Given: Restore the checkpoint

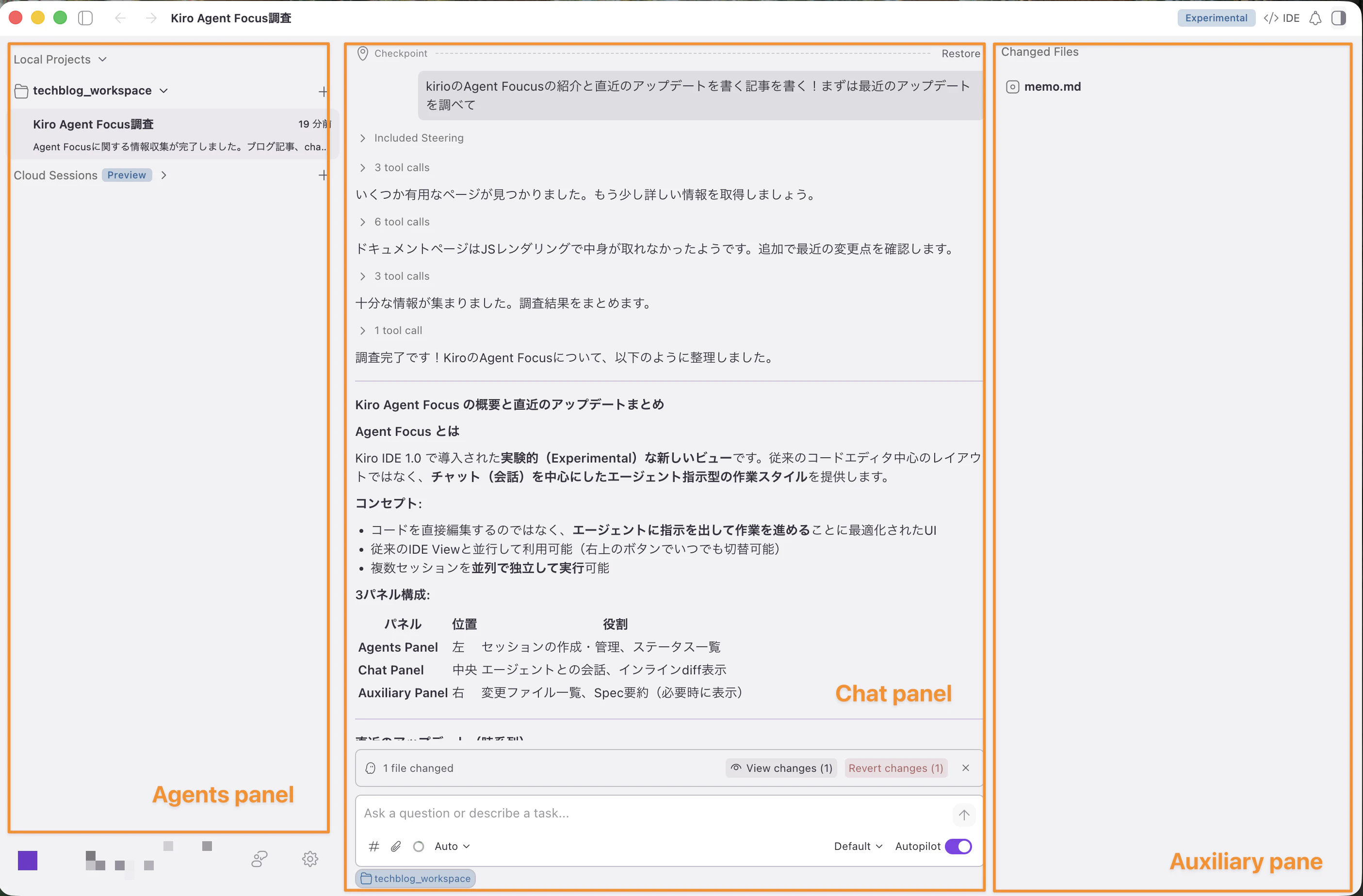Looking at the screenshot, I should pos(960,53).
